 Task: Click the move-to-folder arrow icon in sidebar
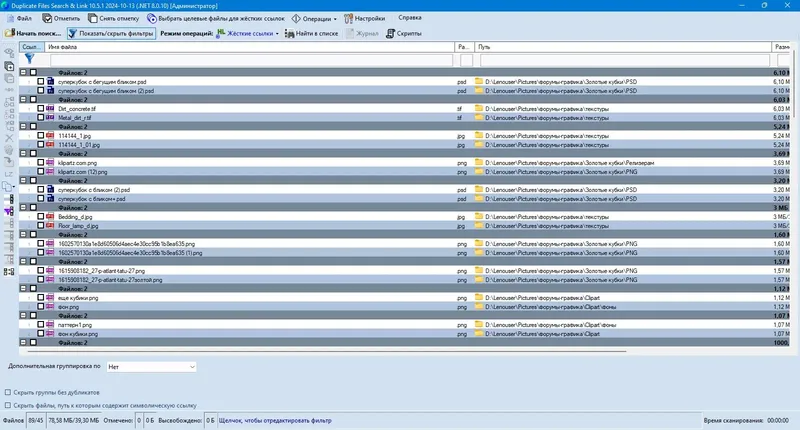(9, 162)
